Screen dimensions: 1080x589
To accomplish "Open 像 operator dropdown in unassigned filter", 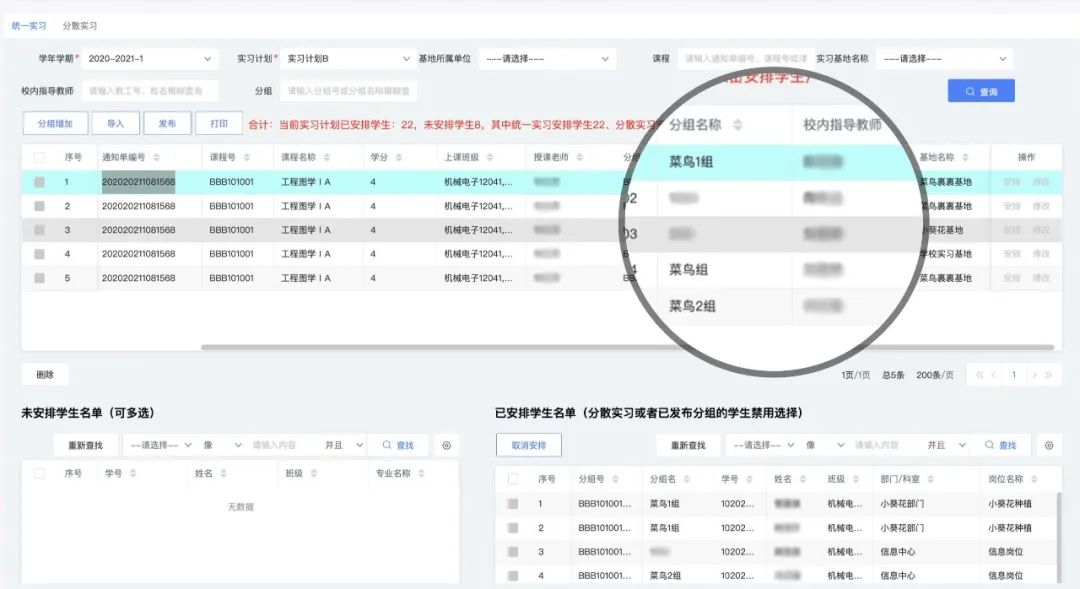I will (222, 446).
